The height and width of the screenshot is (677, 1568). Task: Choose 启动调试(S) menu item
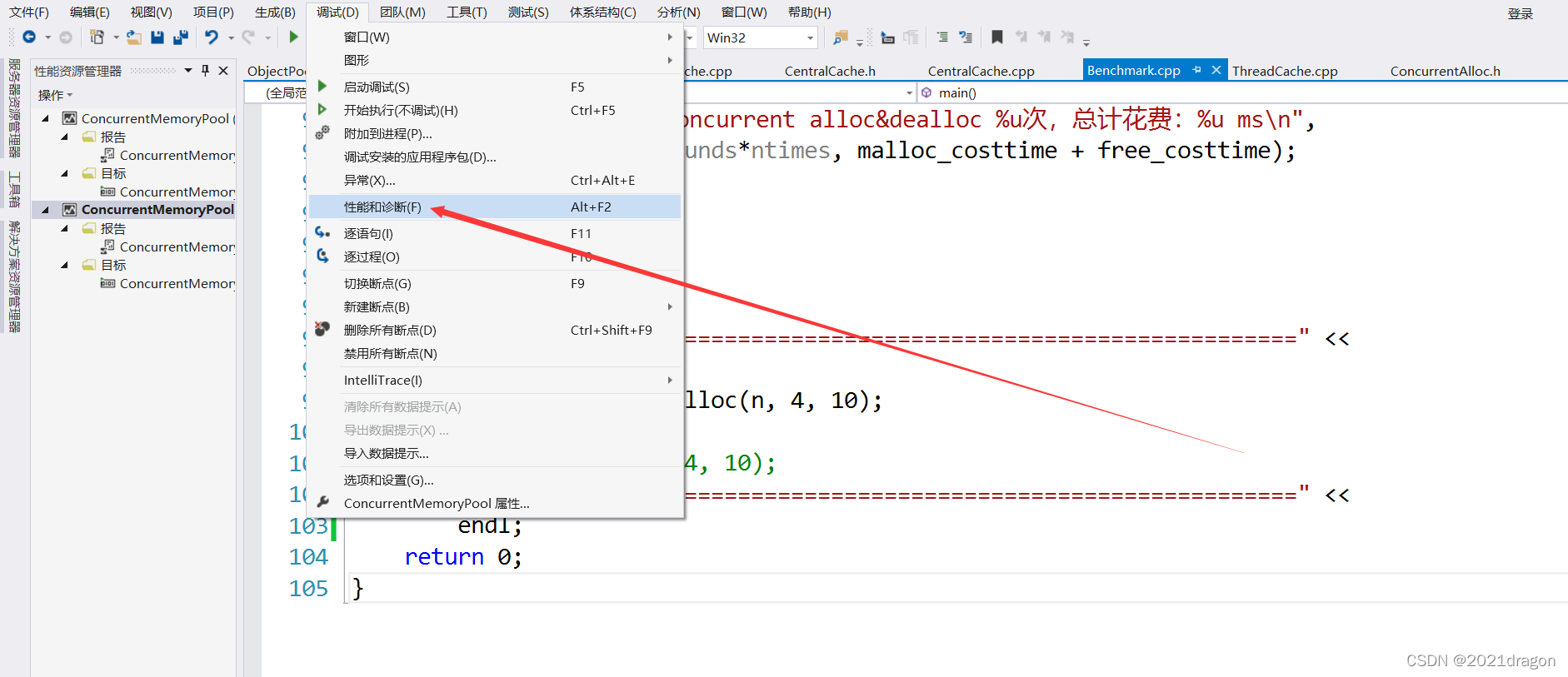pyautogui.click(x=495, y=87)
